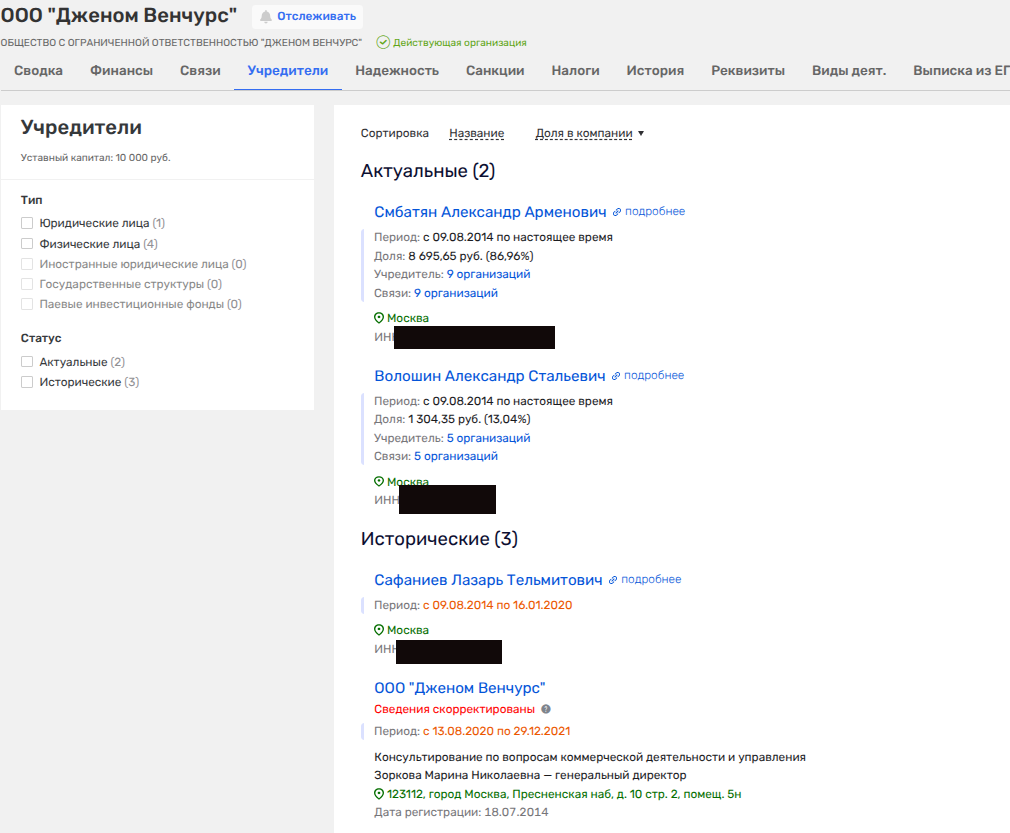This screenshot has height=833, width=1010.
Task: Open the Доля в компании sort dropdown
Action: [x=589, y=134]
